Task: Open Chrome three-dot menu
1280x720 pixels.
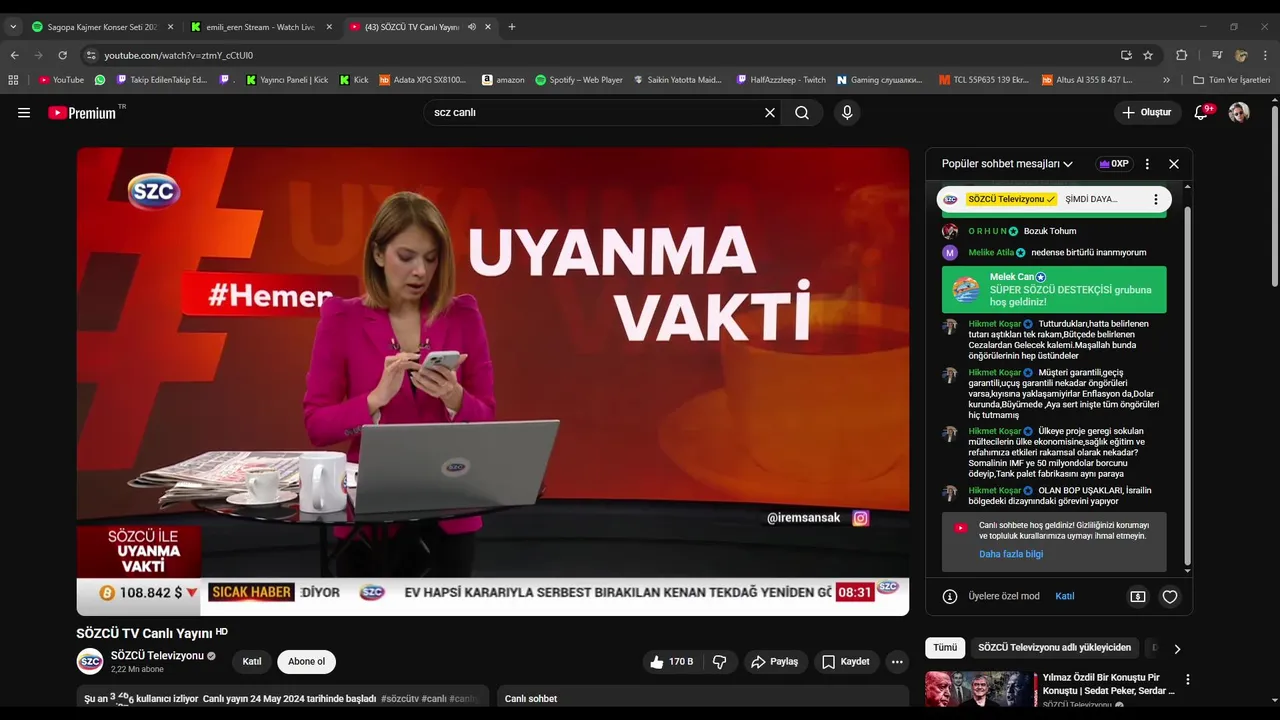Action: tap(1266, 55)
